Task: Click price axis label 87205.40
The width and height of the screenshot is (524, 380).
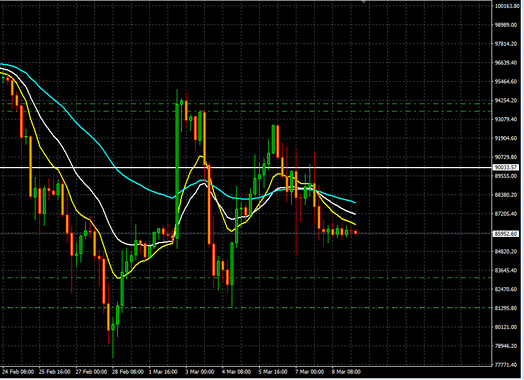Action: pyautogui.click(x=506, y=214)
